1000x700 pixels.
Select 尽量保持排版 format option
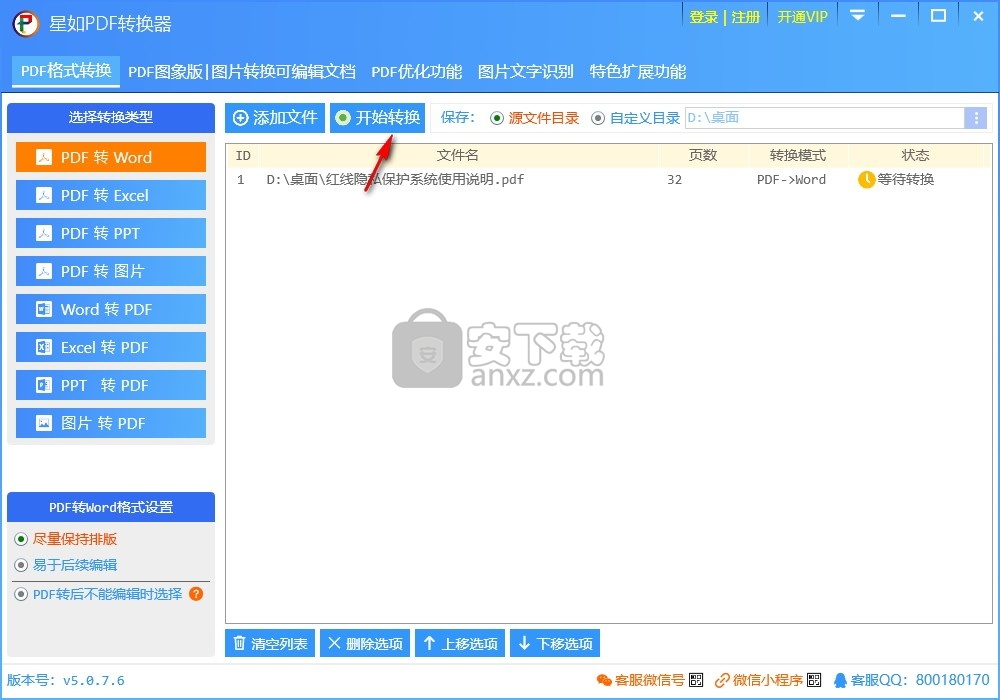(65, 539)
